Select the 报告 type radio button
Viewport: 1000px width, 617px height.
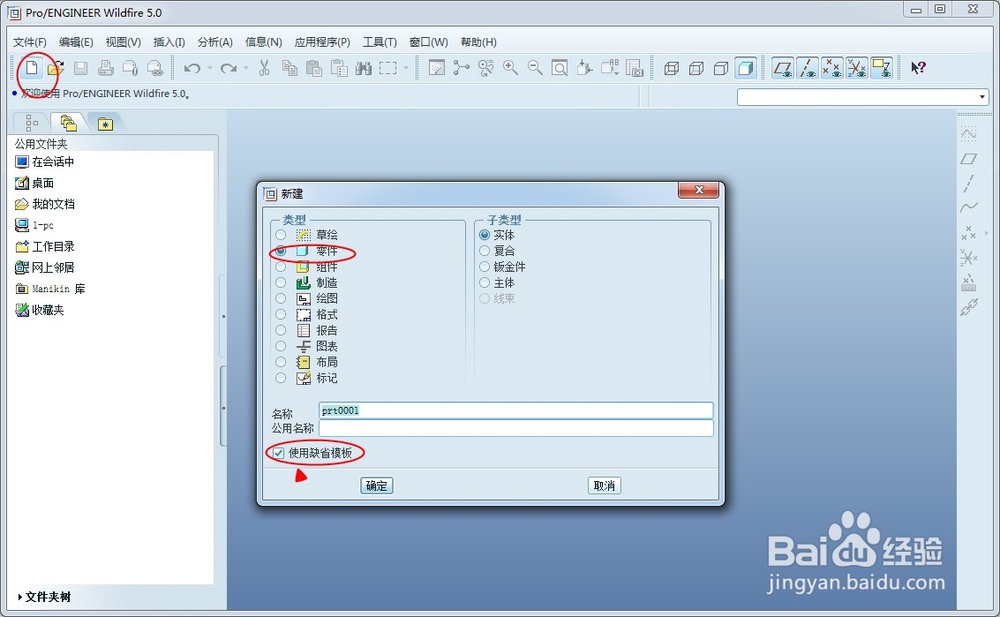coord(281,331)
